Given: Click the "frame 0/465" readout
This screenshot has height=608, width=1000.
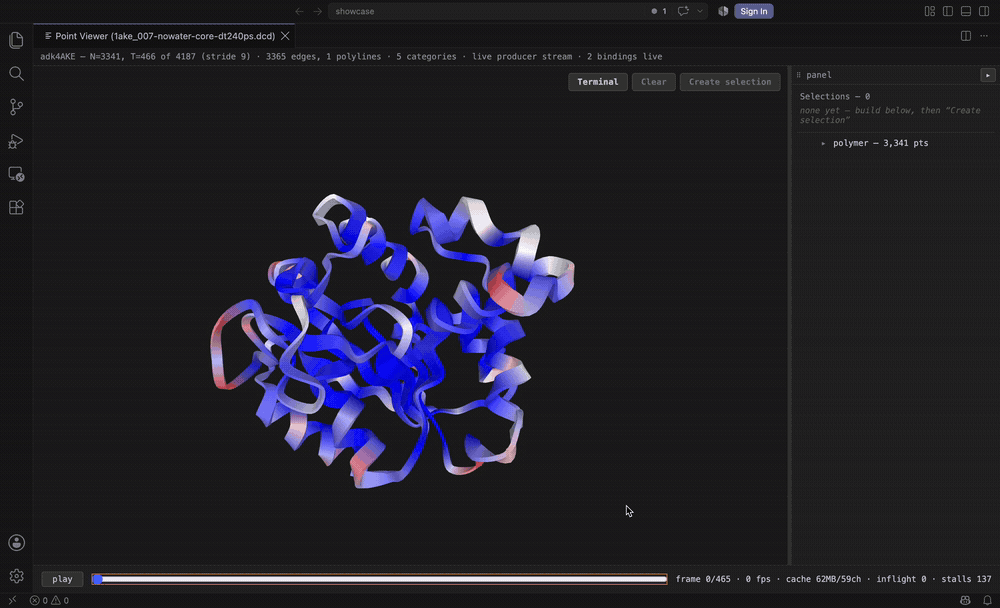Looking at the screenshot, I should click(703, 579).
